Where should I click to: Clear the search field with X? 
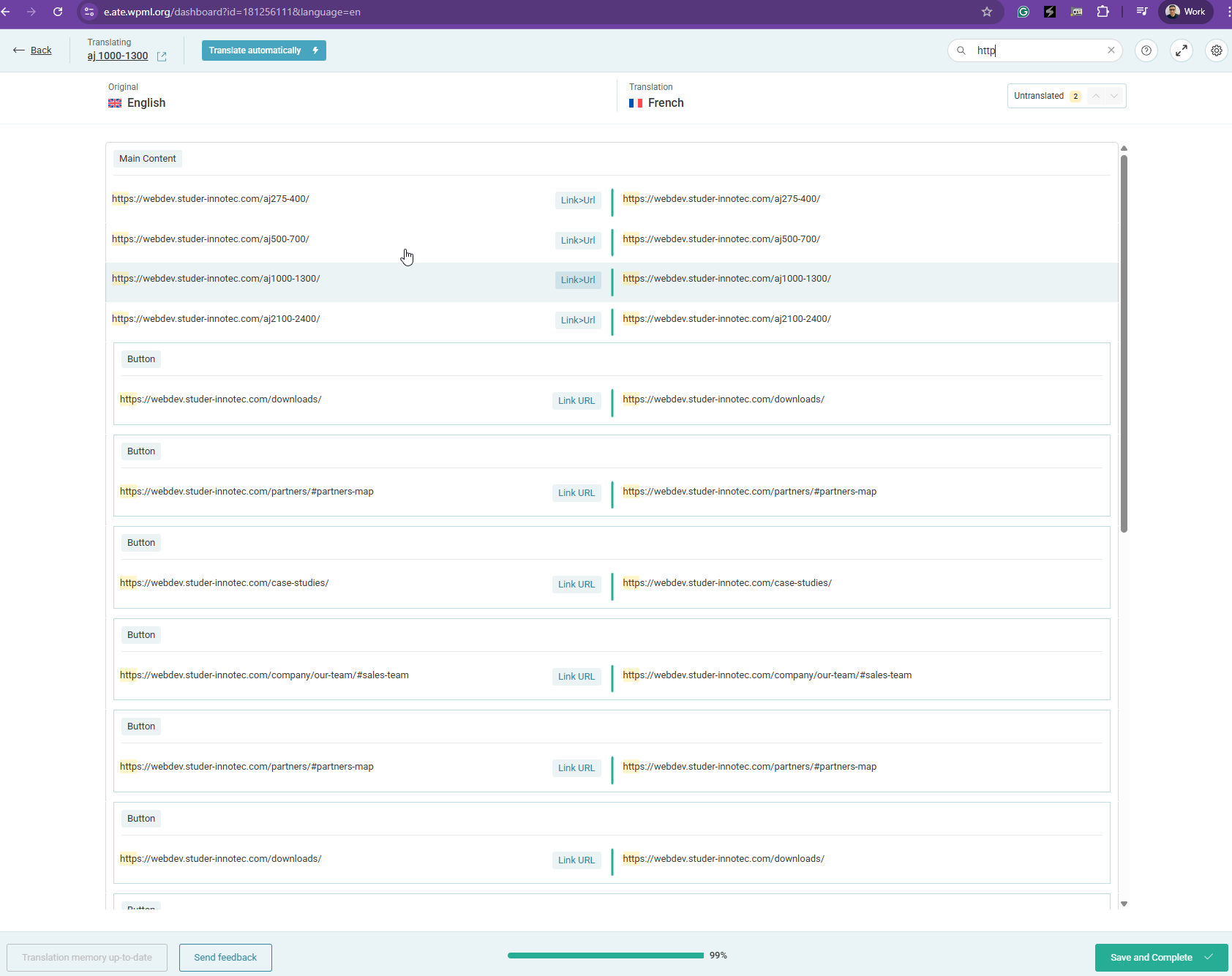tap(1111, 50)
